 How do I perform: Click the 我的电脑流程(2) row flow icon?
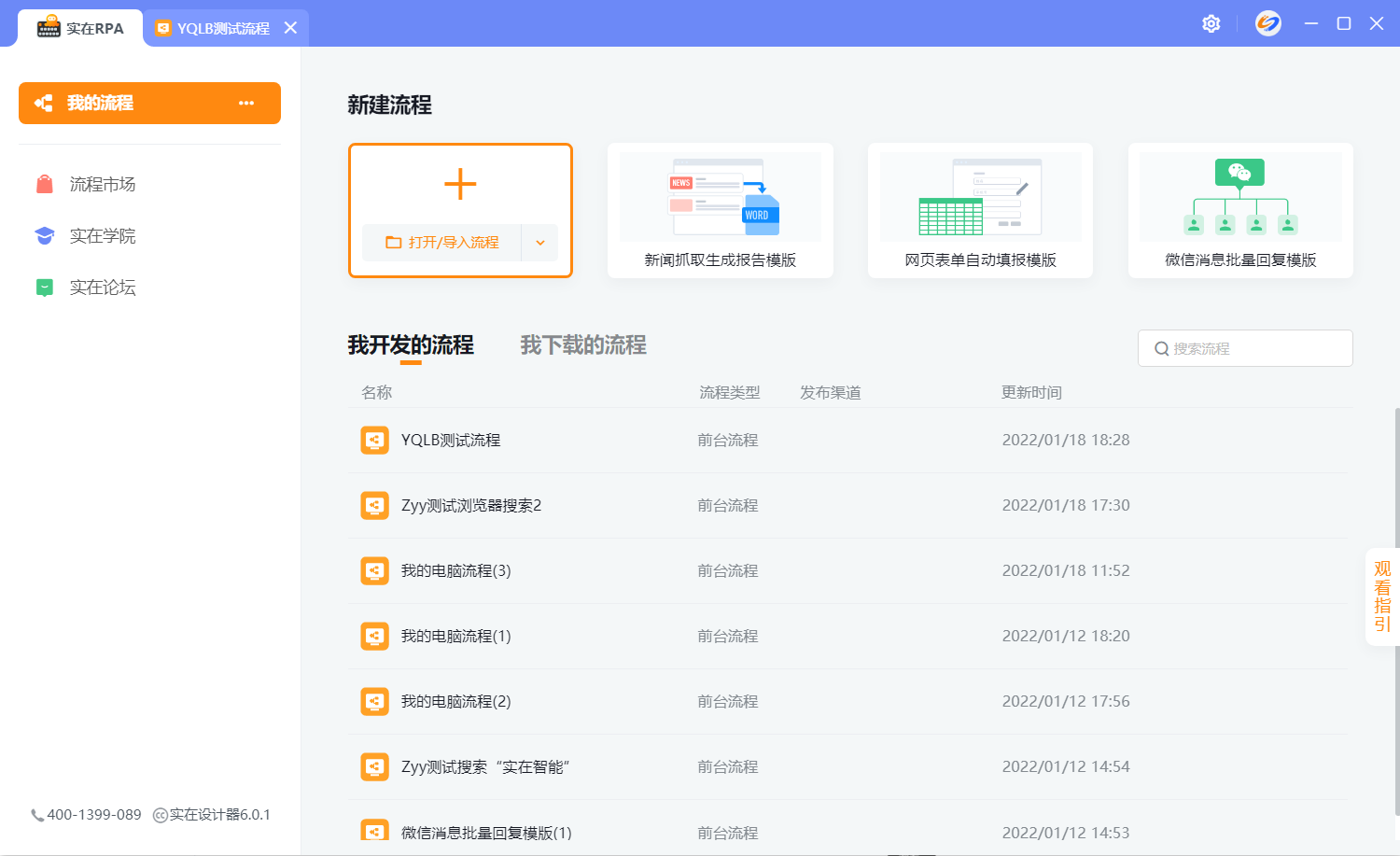(x=374, y=701)
